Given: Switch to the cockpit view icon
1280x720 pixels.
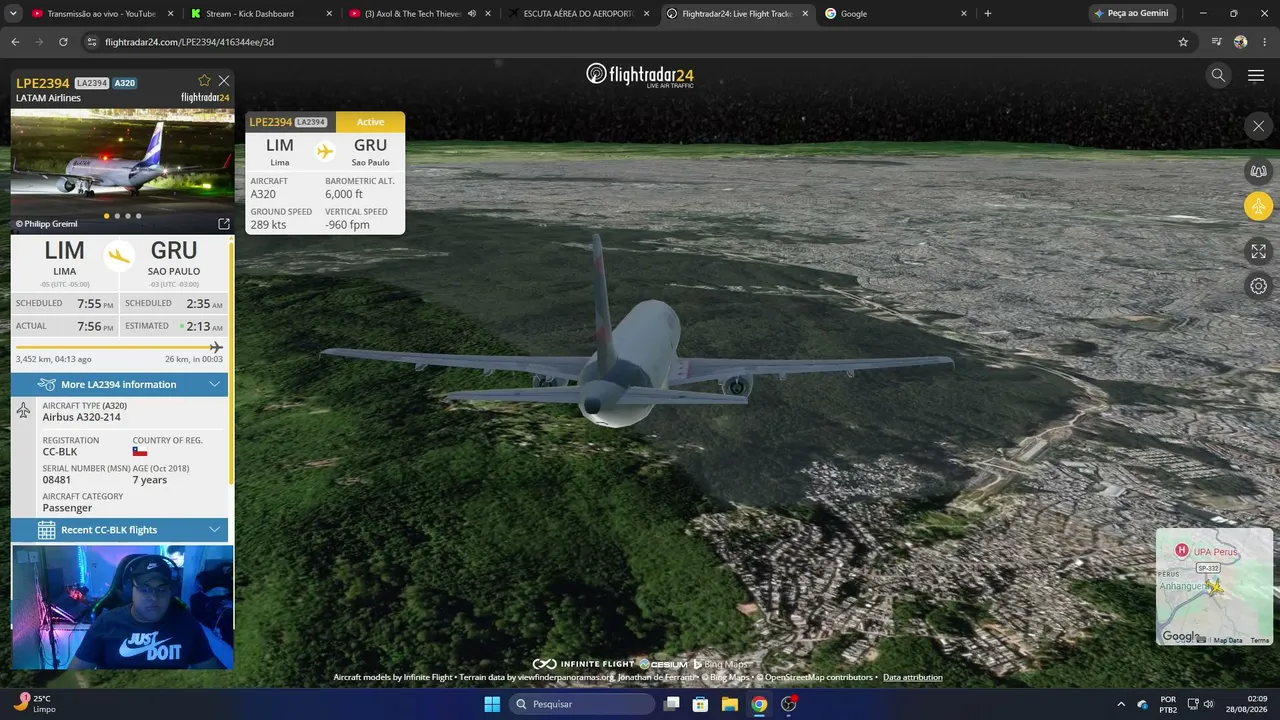Looking at the screenshot, I should 1258,171.
